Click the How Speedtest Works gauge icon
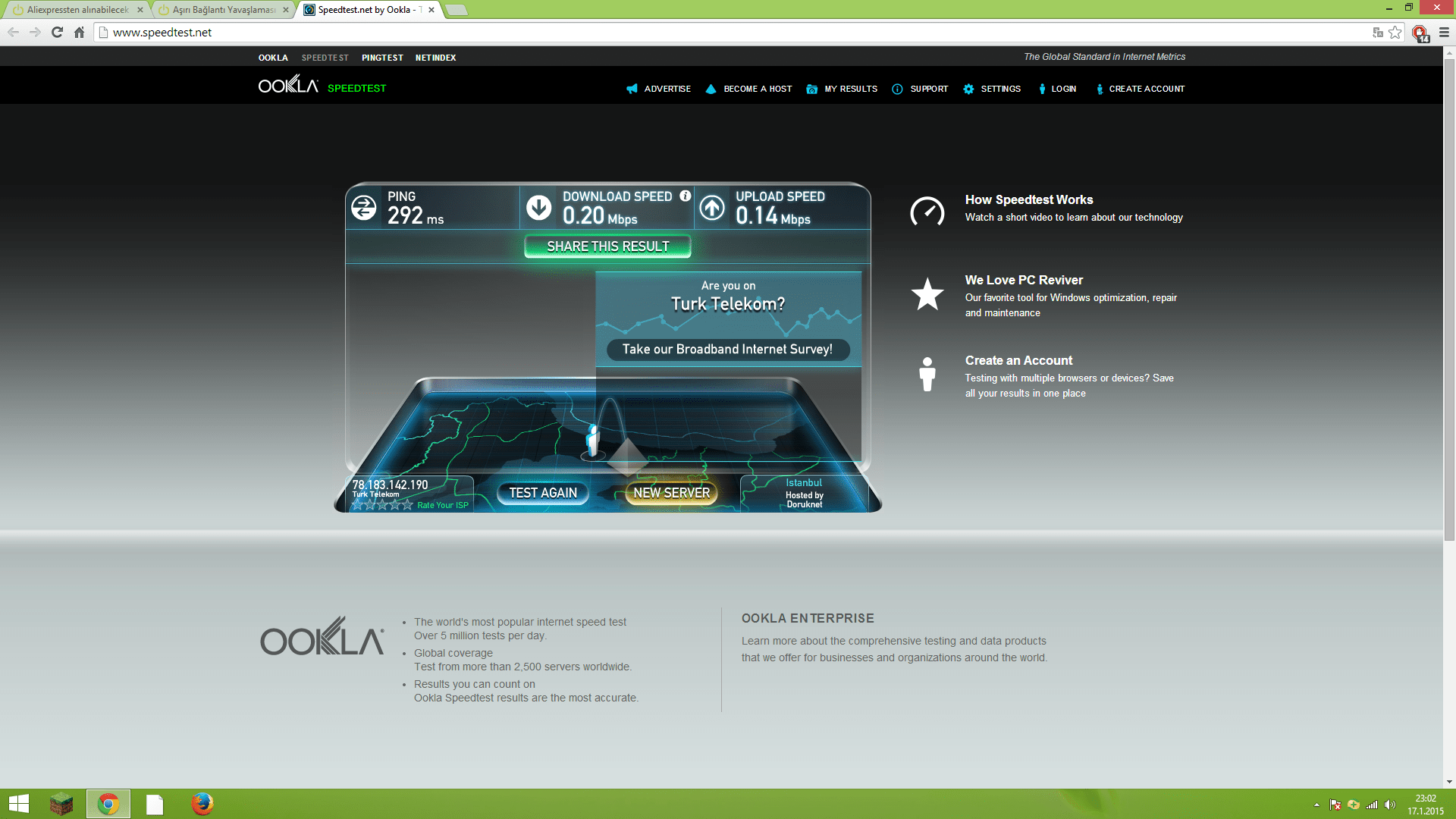Screen dimensions: 1456x819 coord(927,211)
